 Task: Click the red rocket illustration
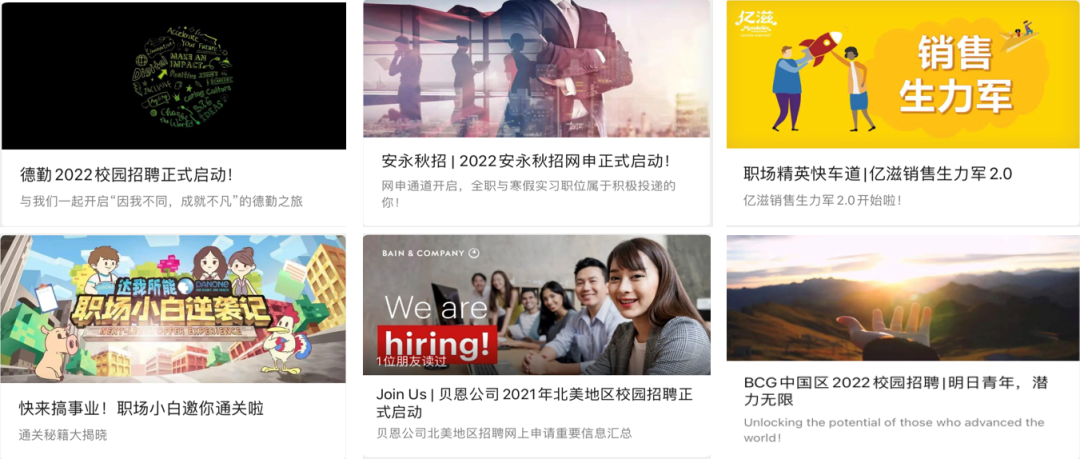point(820,48)
